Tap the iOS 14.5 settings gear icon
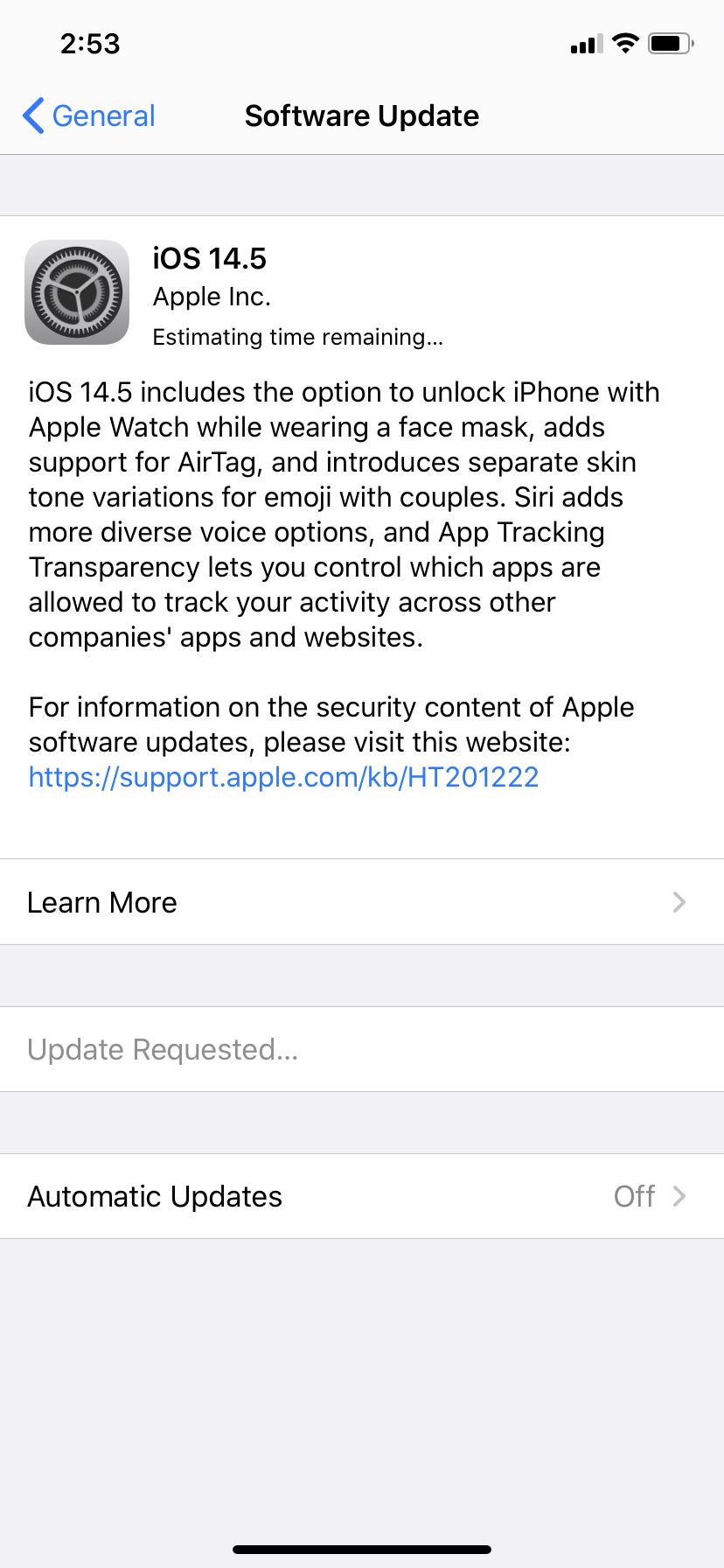This screenshot has height=1568, width=724. coord(77,292)
